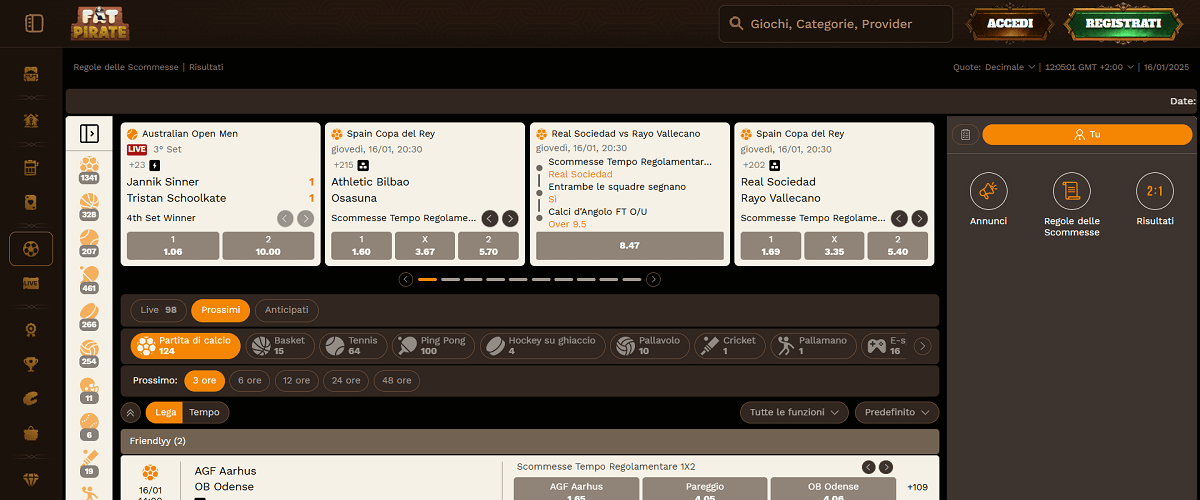The image size is (1200, 500).
Task: Select the Basket 15 tab
Action: point(280,346)
